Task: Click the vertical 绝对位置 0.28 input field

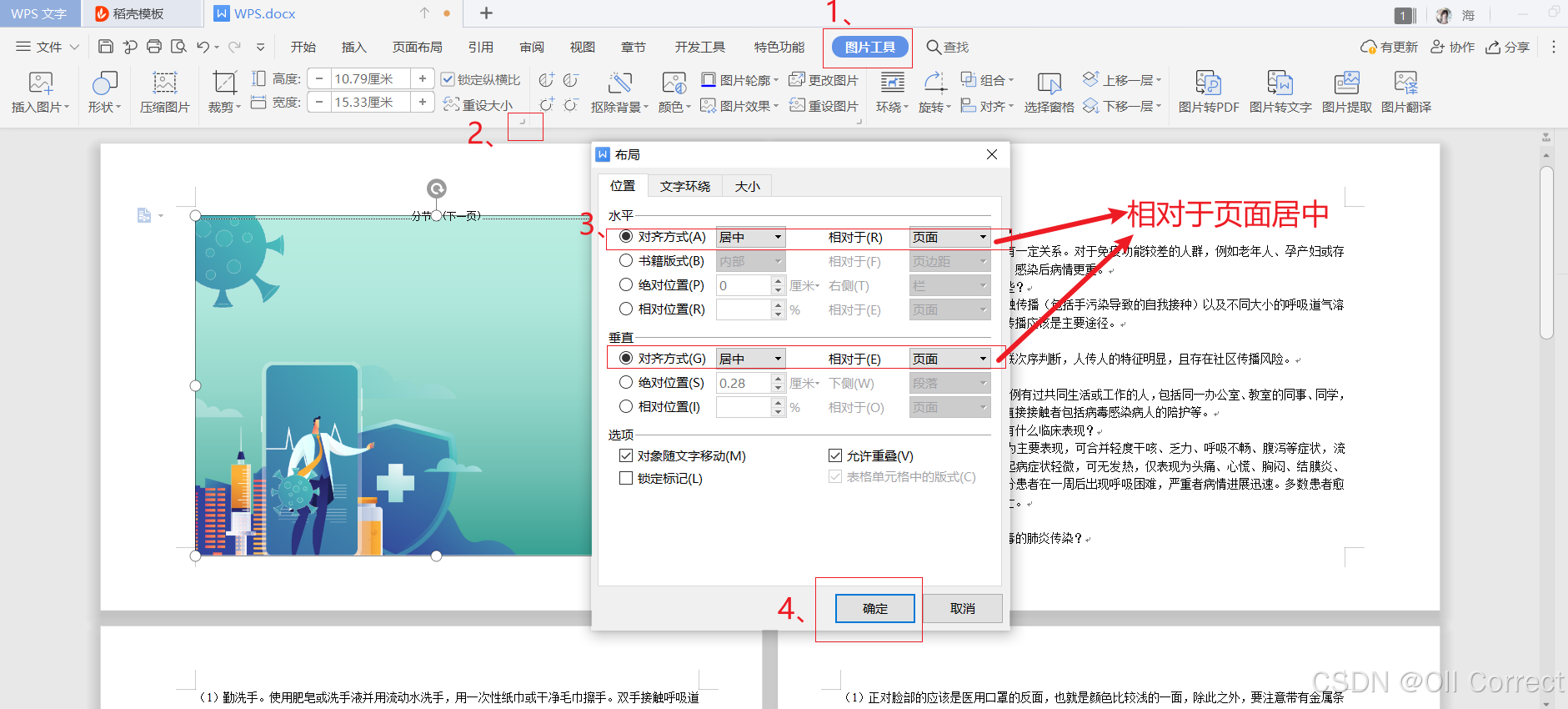Action: (x=744, y=384)
